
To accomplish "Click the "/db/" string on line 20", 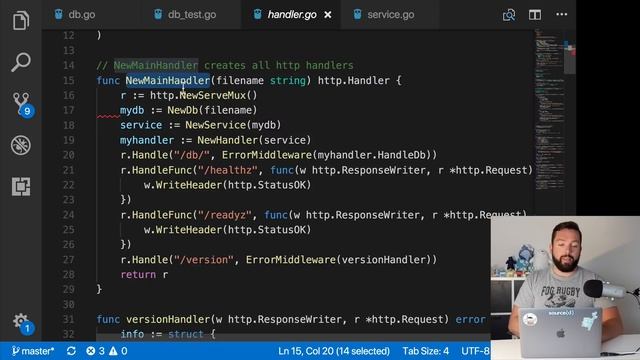I will 192,155.
